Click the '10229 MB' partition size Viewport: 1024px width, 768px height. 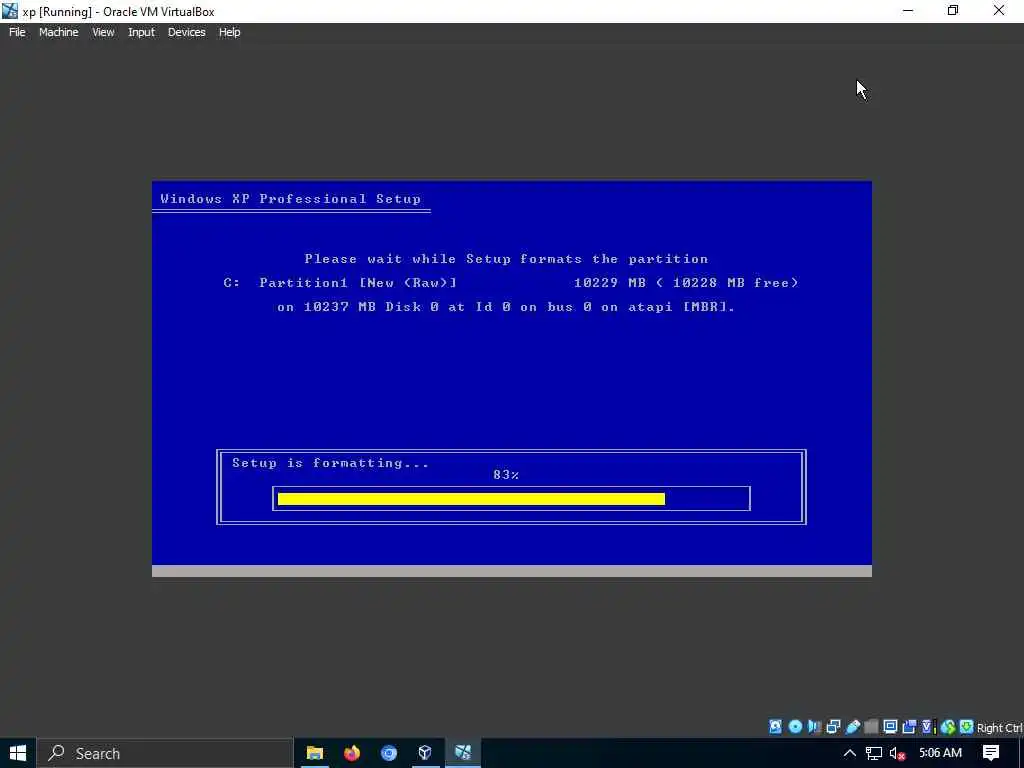pyautogui.click(x=609, y=283)
